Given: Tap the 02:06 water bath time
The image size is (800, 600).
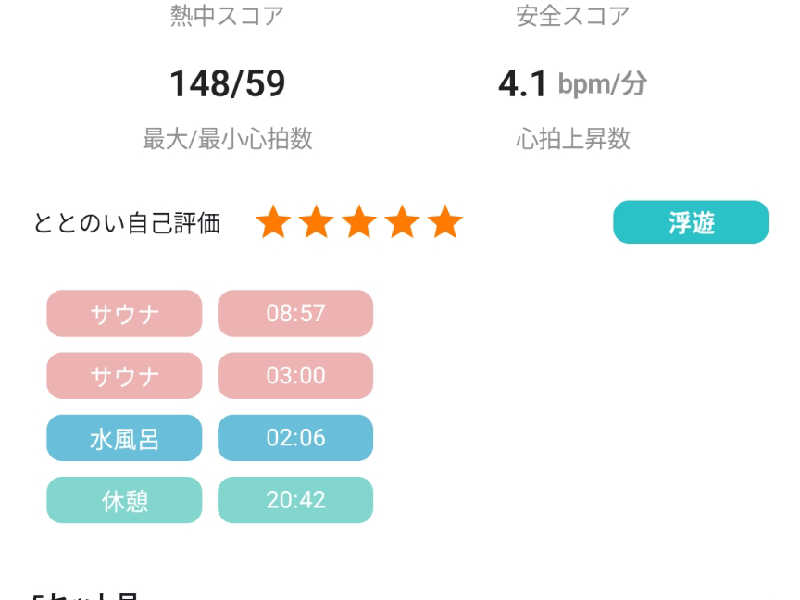Looking at the screenshot, I should [295, 438].
